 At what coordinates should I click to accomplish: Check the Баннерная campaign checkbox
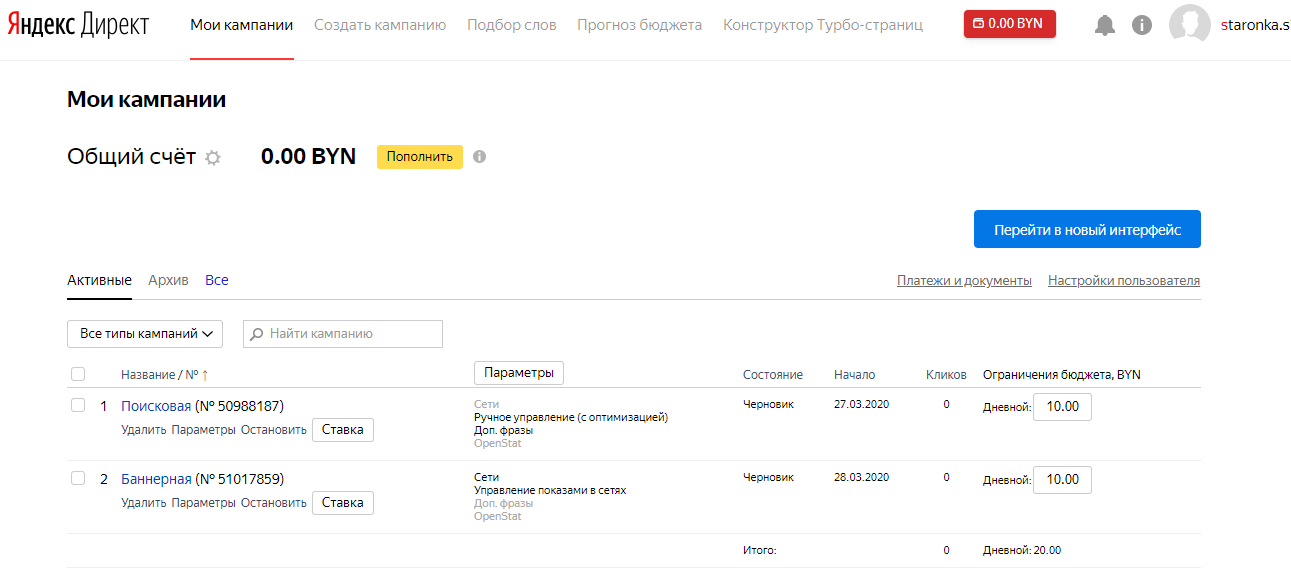(x=78, y=479)
